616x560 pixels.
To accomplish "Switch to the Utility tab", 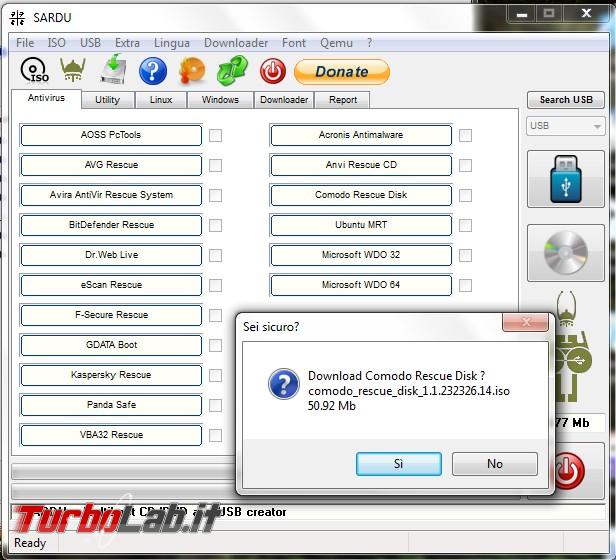I will [x=107, y=100].
